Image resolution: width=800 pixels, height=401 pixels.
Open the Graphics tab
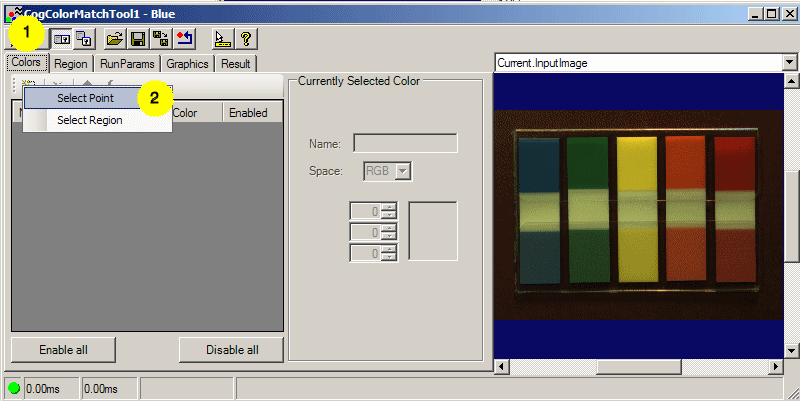point(187,64)
